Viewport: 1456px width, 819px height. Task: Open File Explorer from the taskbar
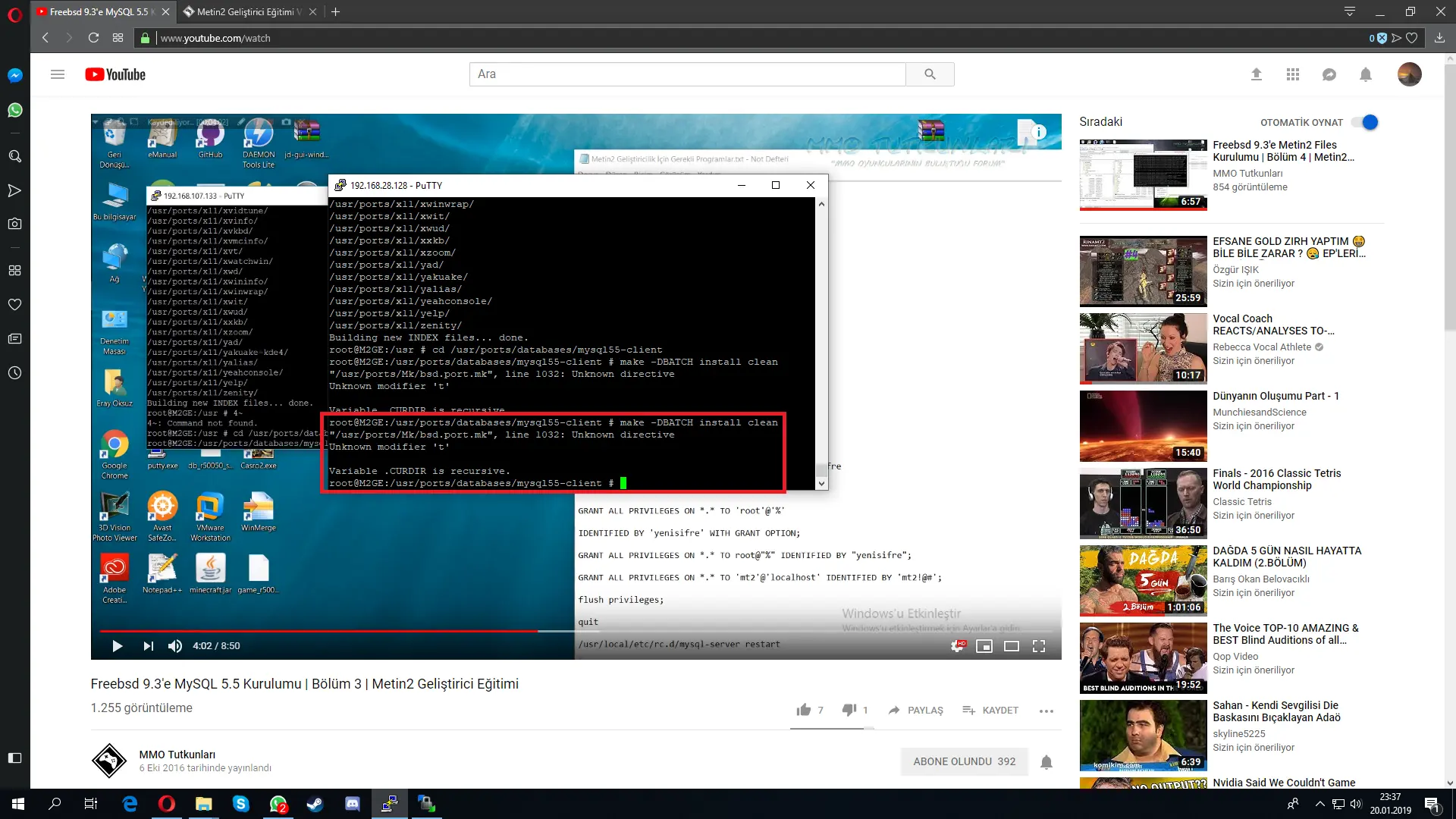pyautogui.click(x=204, y=804)
